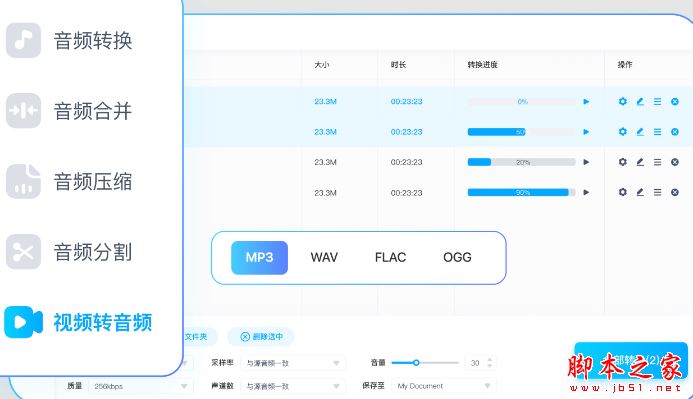693x399 pixels.
Task: Open settings gear for the 0% row
Action: pyautogui.click(x=622, y=102)
